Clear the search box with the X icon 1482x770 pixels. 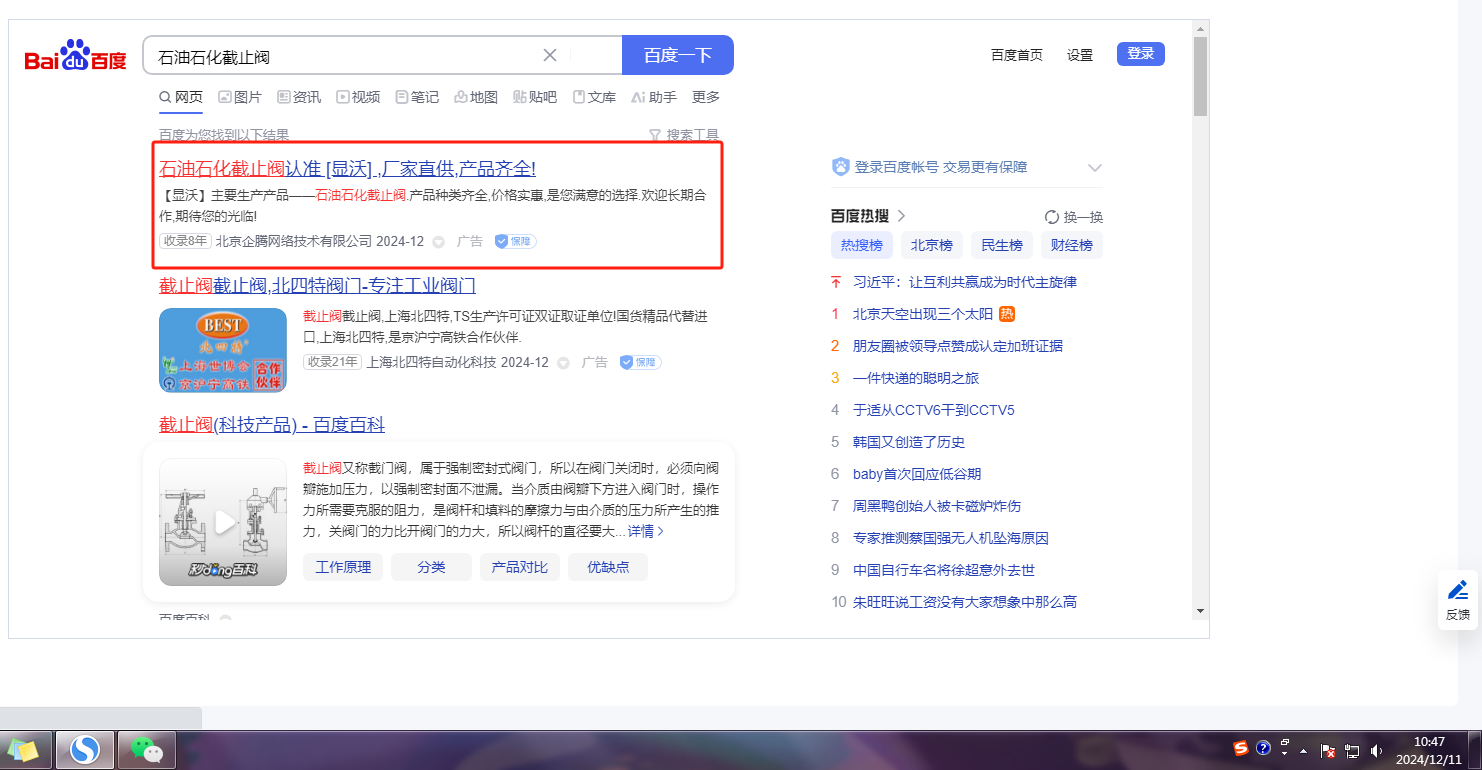550,55
